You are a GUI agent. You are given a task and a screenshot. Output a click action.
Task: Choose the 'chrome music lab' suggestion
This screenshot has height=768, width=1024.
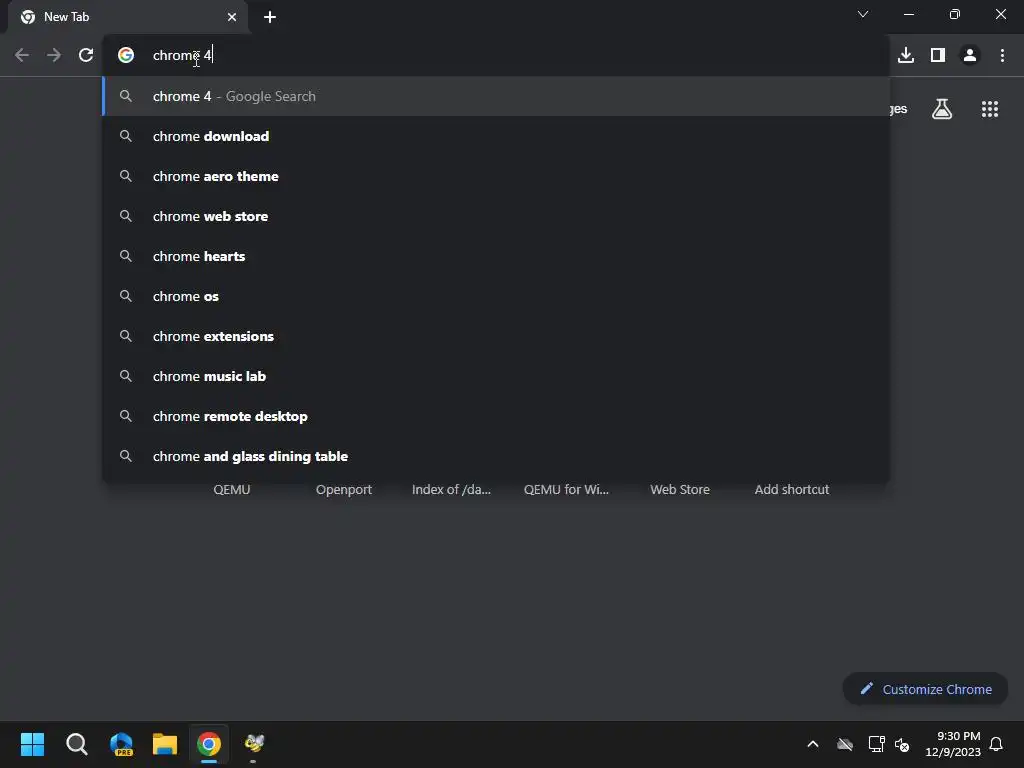click(496, 376)
